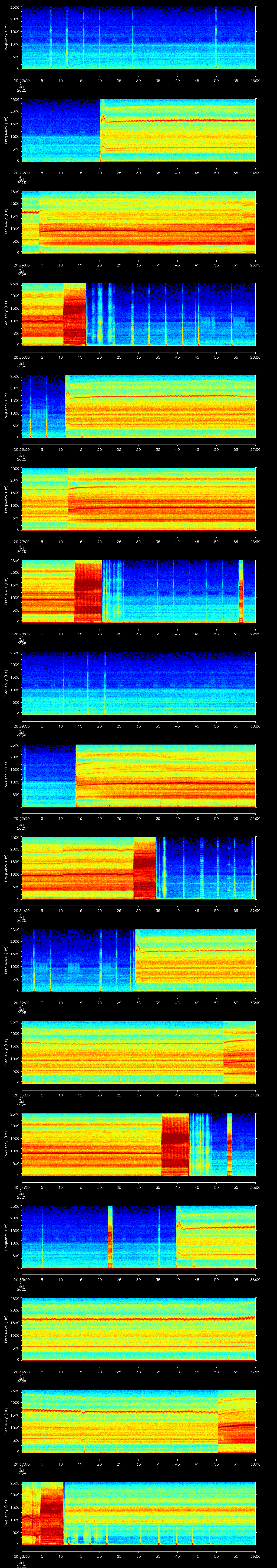This screenshot has width=277, height=1568.
Task: Click the 34:00 end time label
Action: click(x=255, y=1095)
